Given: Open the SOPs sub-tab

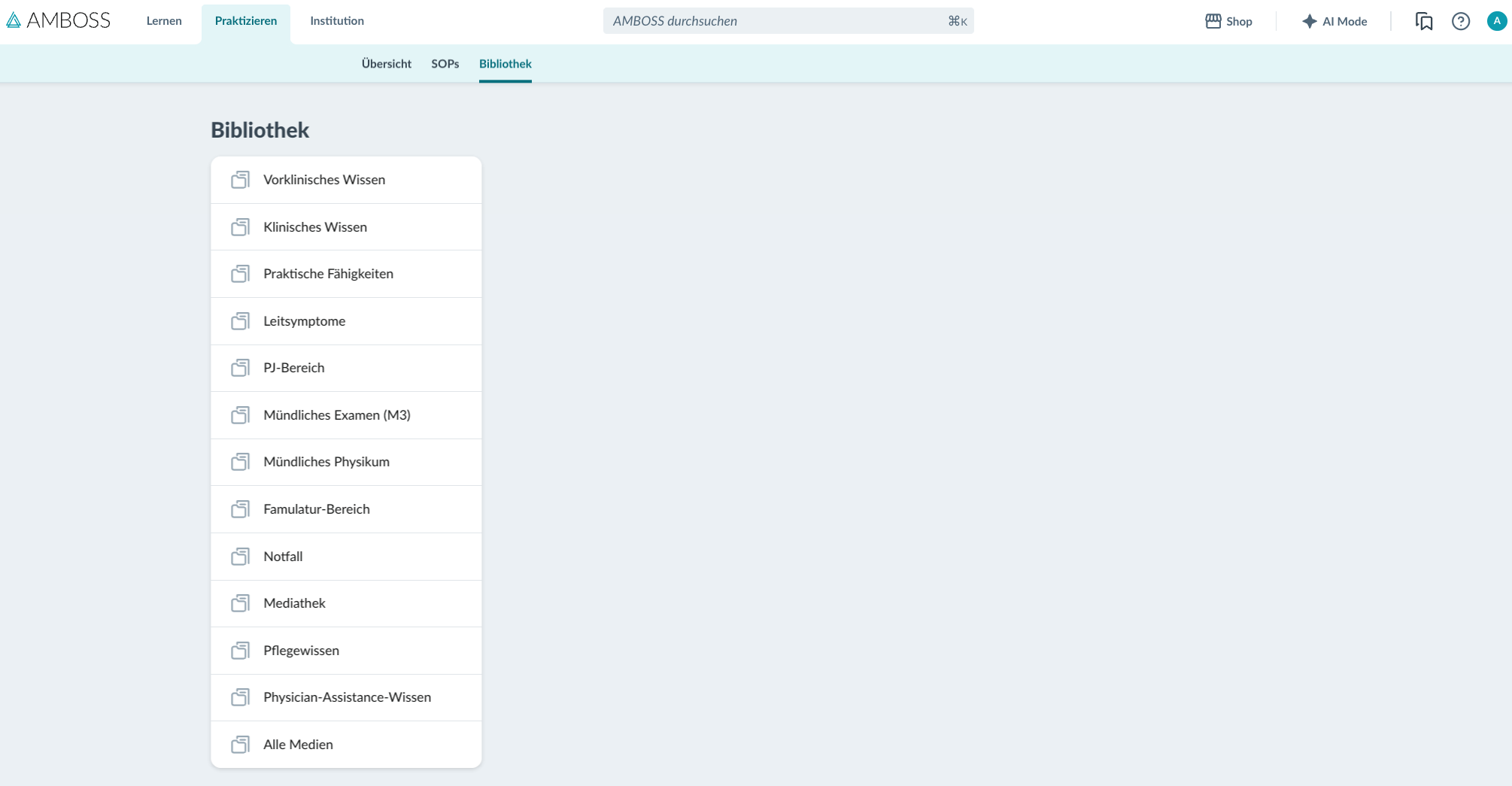Looking at the screenshot, I should 445,64.
